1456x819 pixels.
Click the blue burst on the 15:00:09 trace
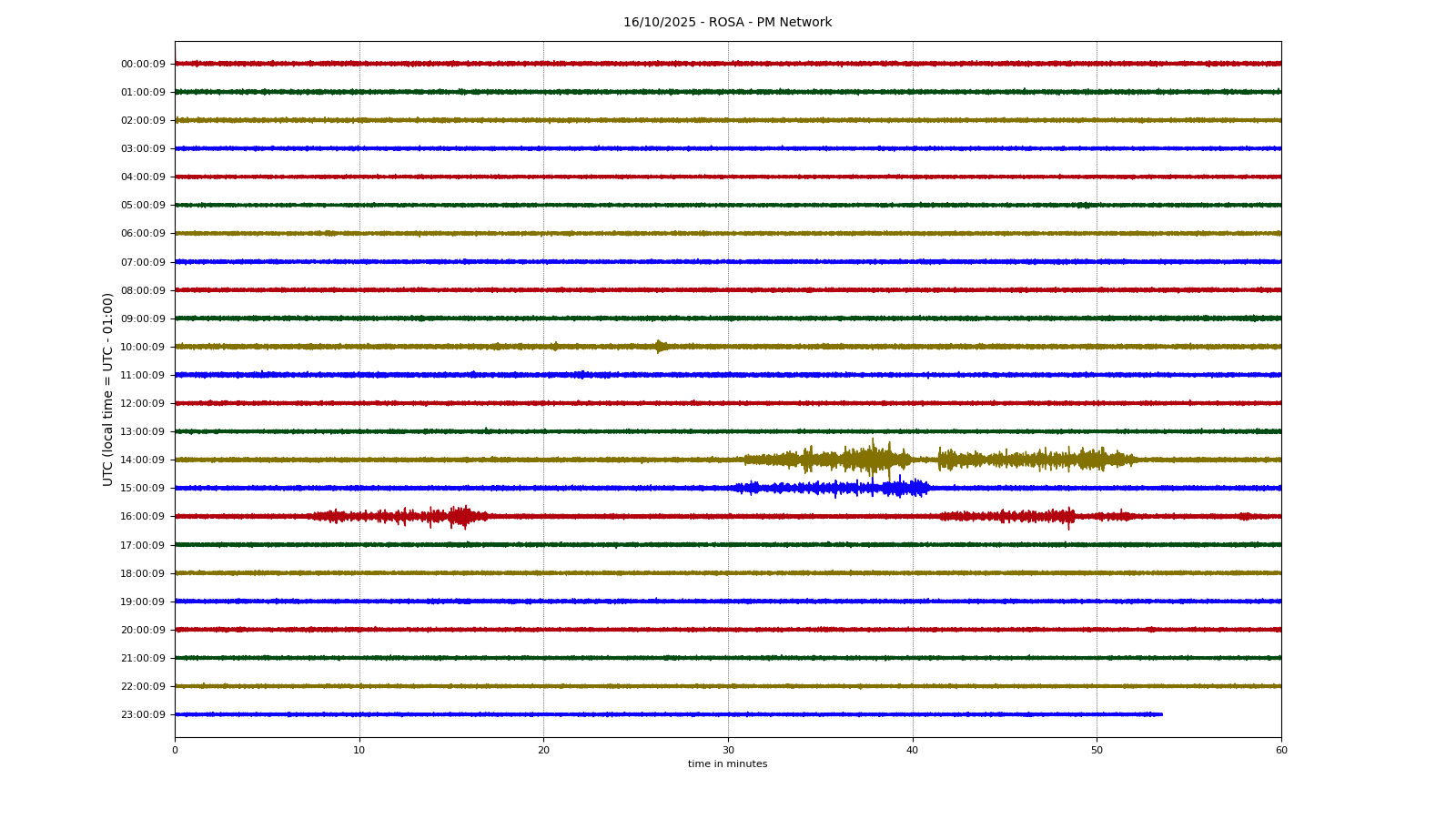pos(833,489)
